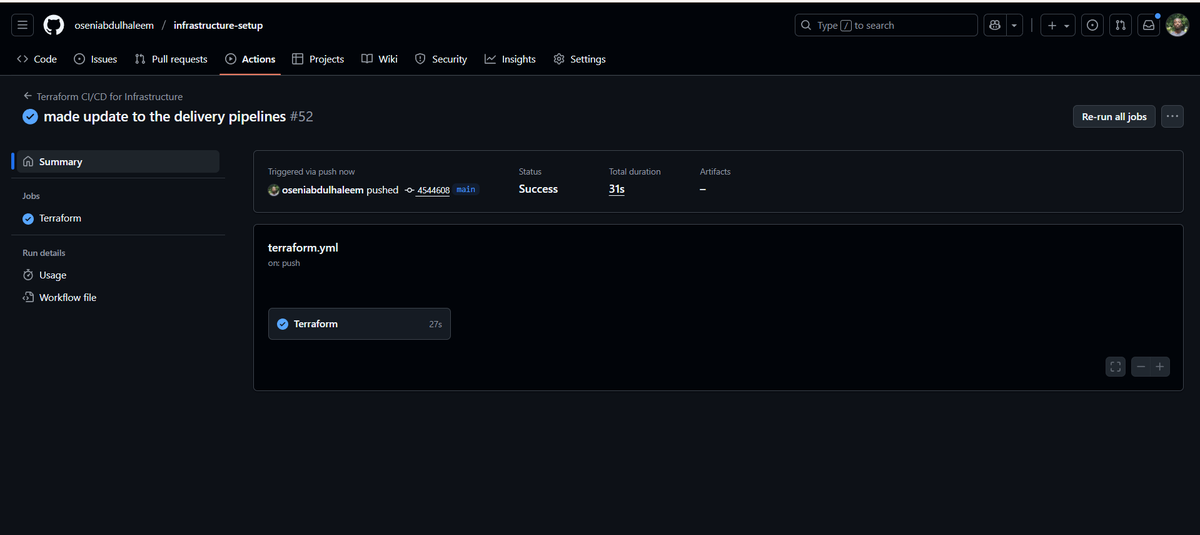Switch to the Code tab
Image resolution: width=1200 pixels, height=535 pixels.
click(x=37, y=59)
